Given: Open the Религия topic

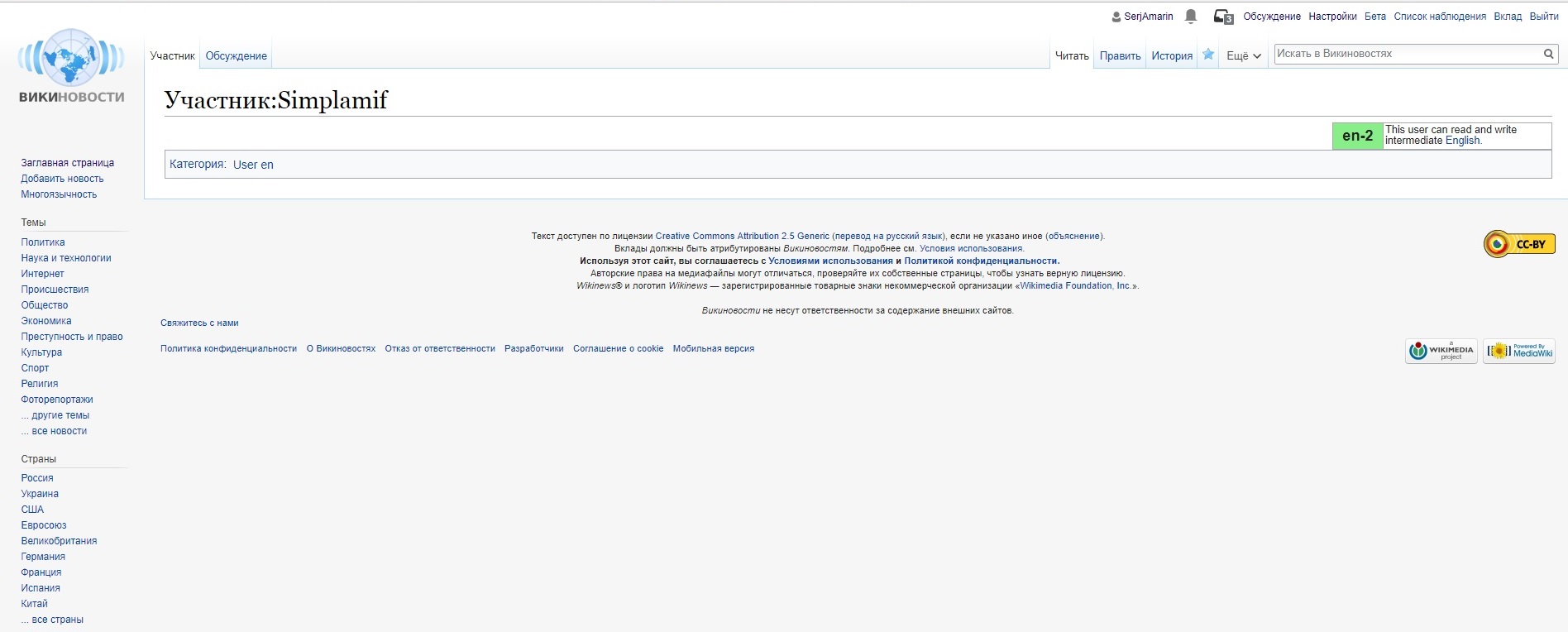Looking at the screenshot, I should (x=40, y=384).
